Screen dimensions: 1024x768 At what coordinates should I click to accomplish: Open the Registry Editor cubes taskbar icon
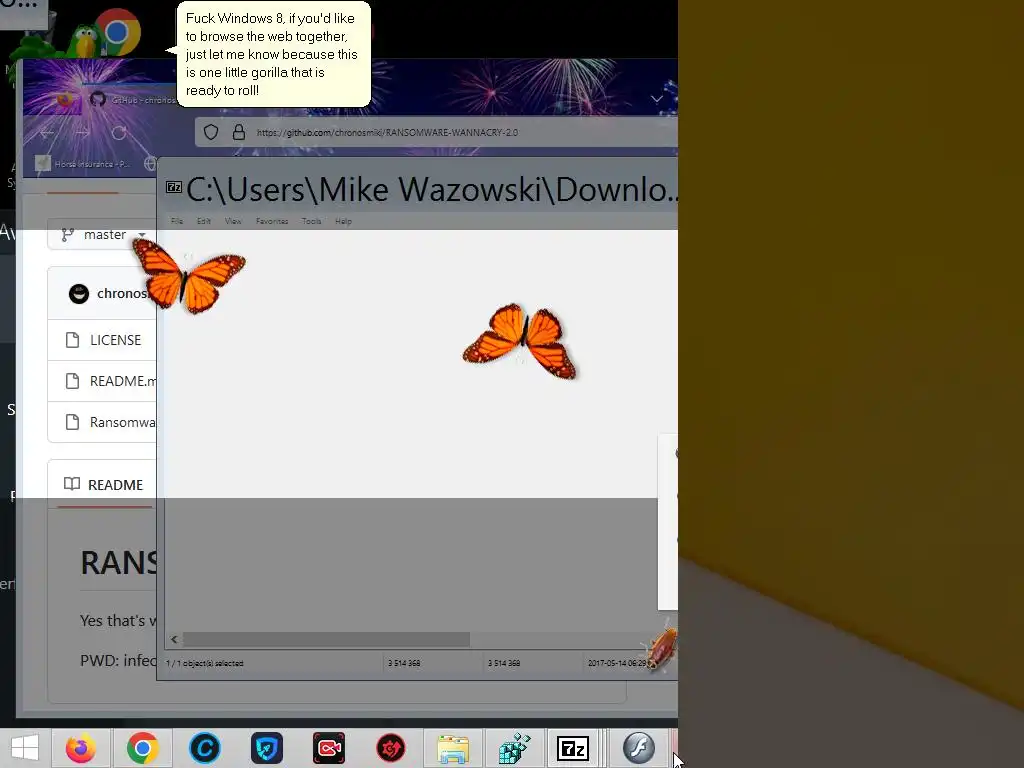[515, 748]
